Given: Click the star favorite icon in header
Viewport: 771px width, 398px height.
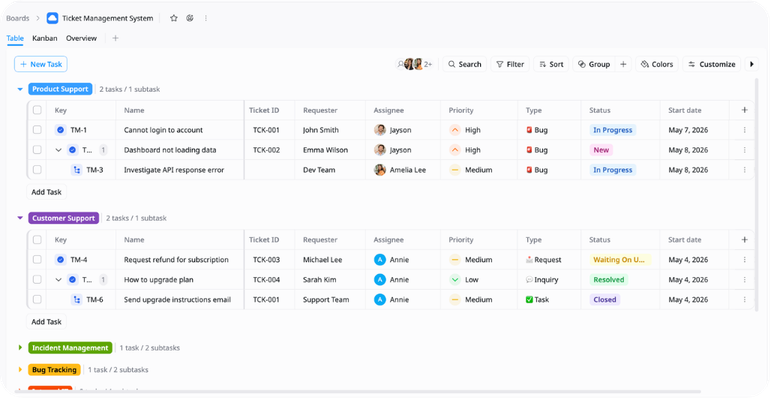Looking at the screenshot, I should pos(174,18).
